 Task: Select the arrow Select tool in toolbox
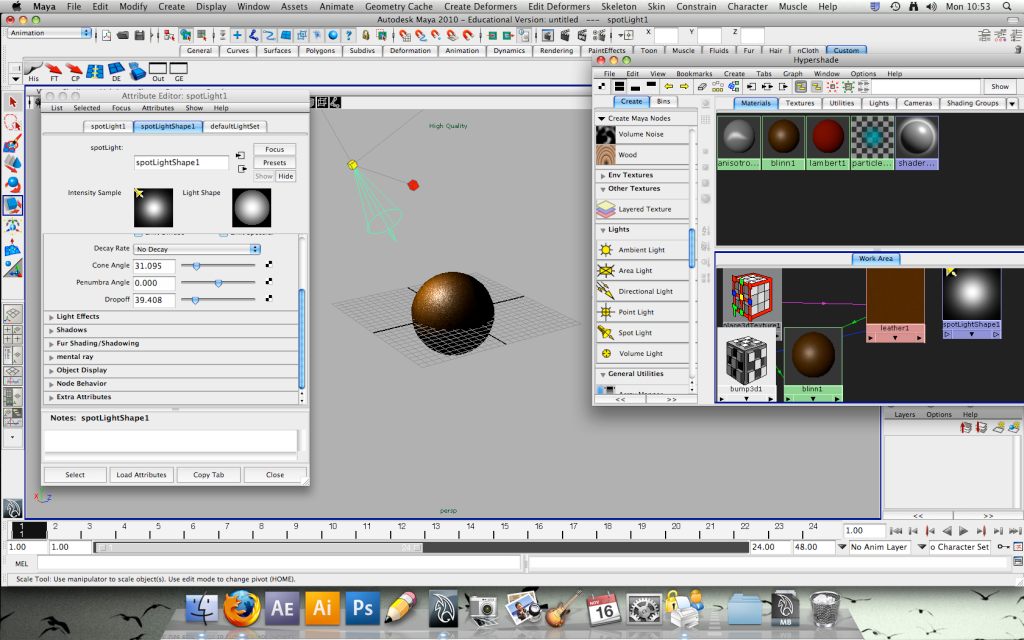pyautogui.click(x=12, y=102)
